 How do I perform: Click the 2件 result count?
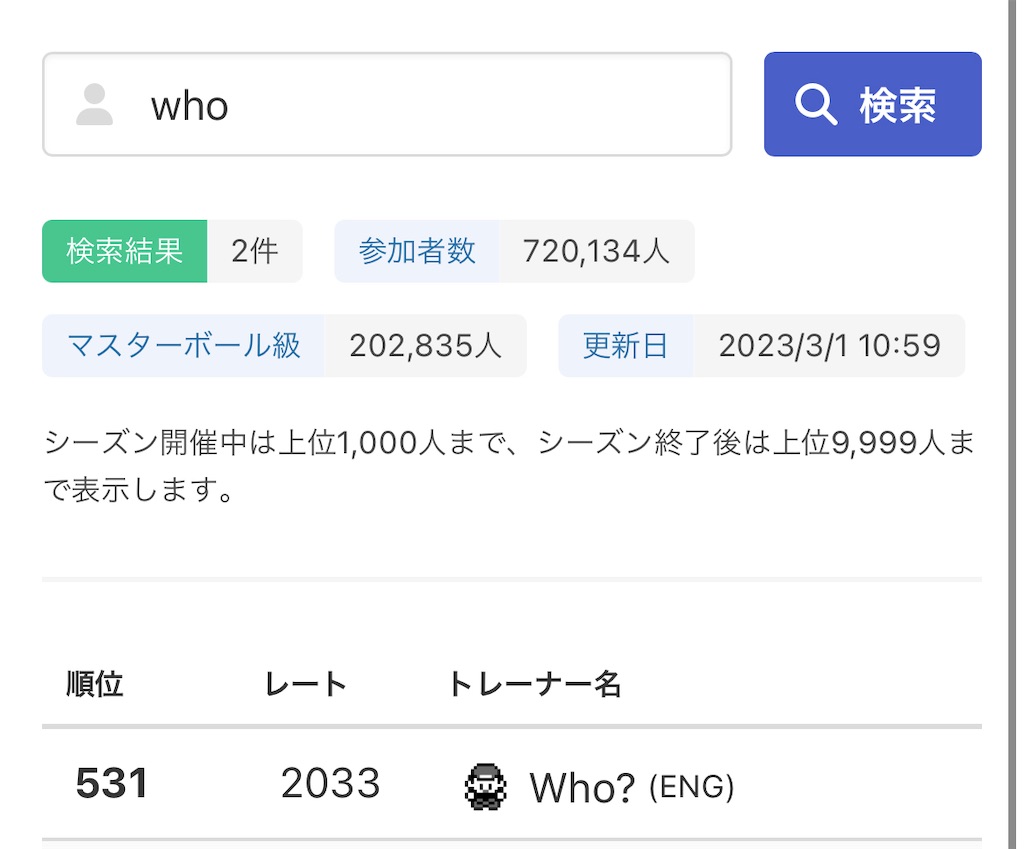(x=255, y=251)
